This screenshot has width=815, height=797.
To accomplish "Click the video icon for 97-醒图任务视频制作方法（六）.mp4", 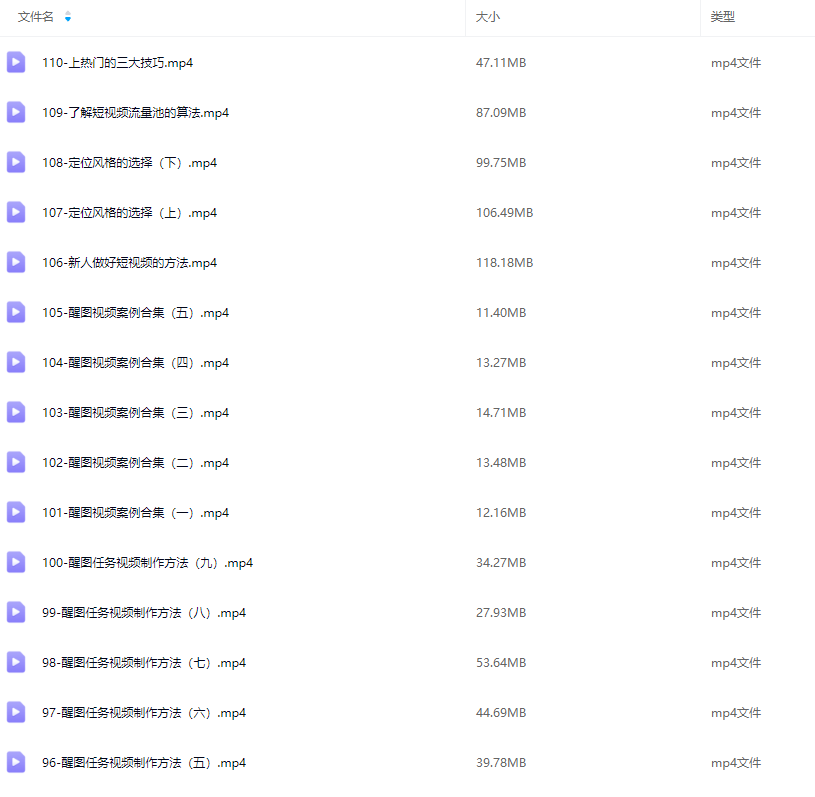I will [x=16, y=712].
